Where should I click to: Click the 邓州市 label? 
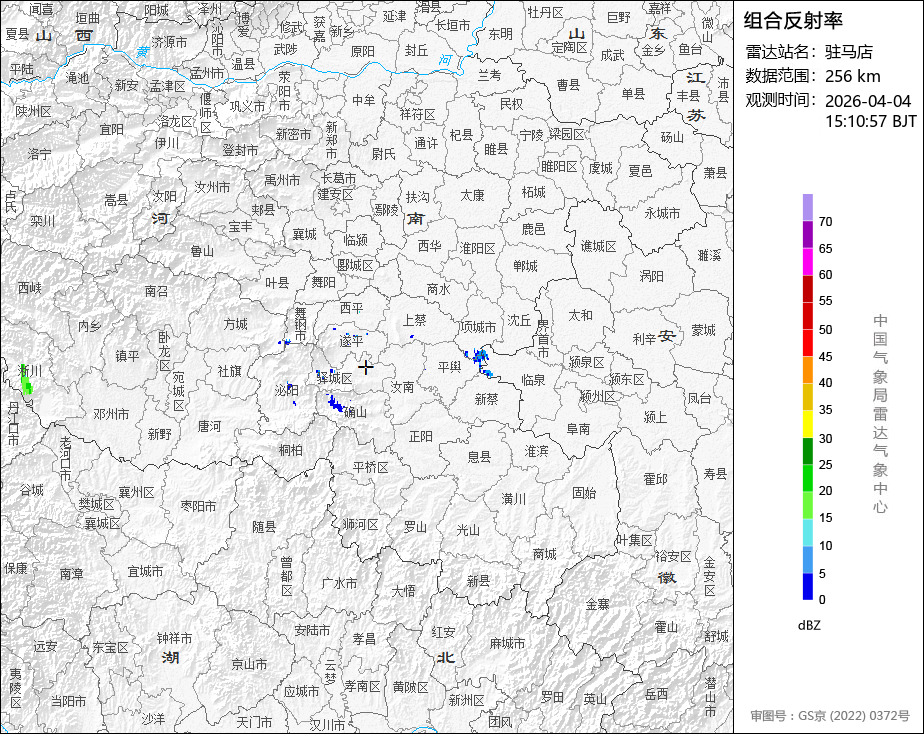coord(111,414)
